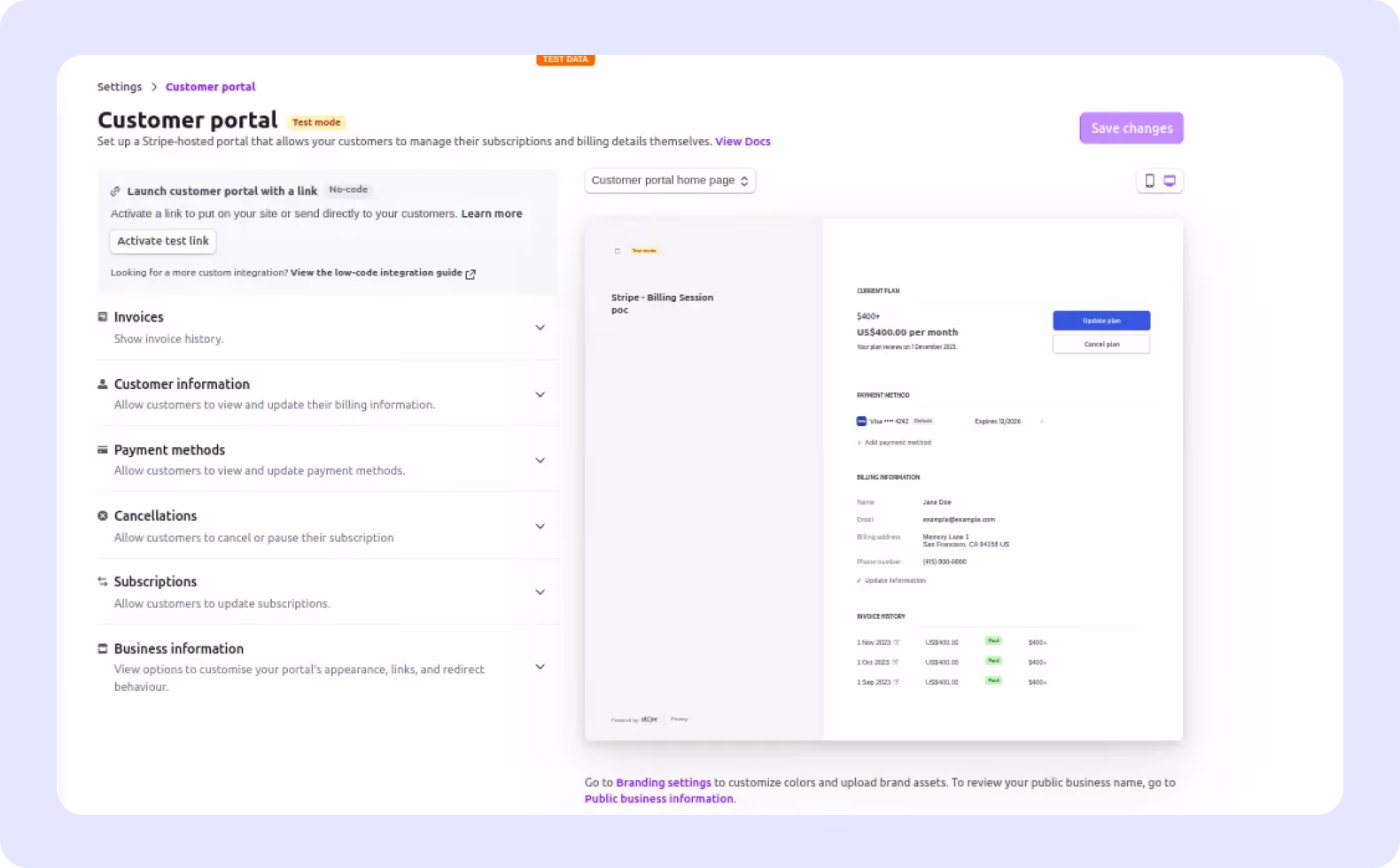Click Customer portal breadcrumb item
This screenshot has width=1400, height=868.
(210, 87)
